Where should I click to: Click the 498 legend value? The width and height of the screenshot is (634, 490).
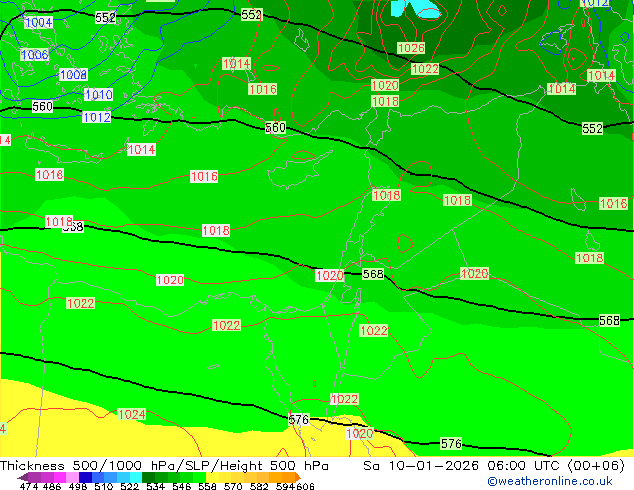click(x=78, y=486)
